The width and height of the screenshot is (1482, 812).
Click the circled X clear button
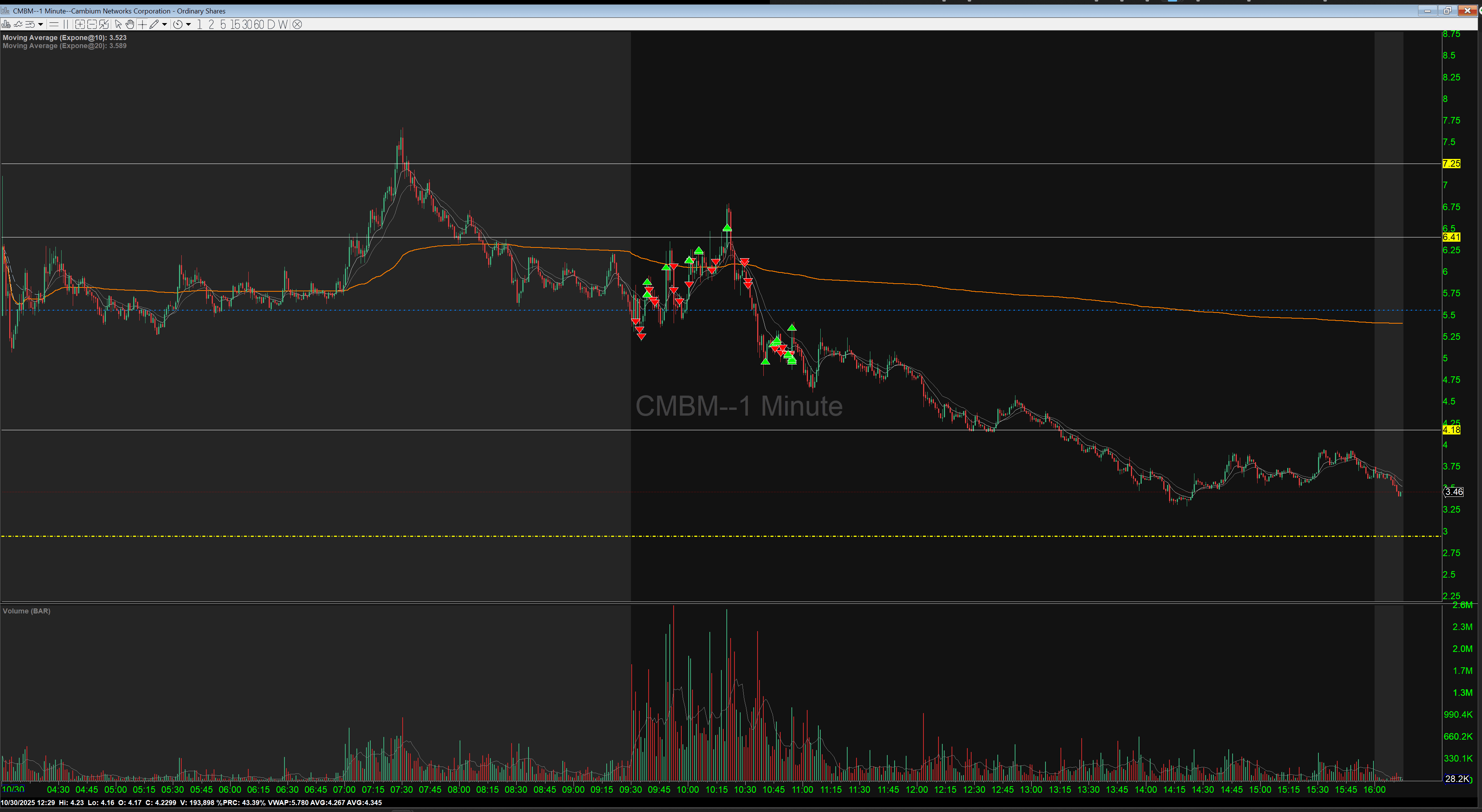click(297, 25)
